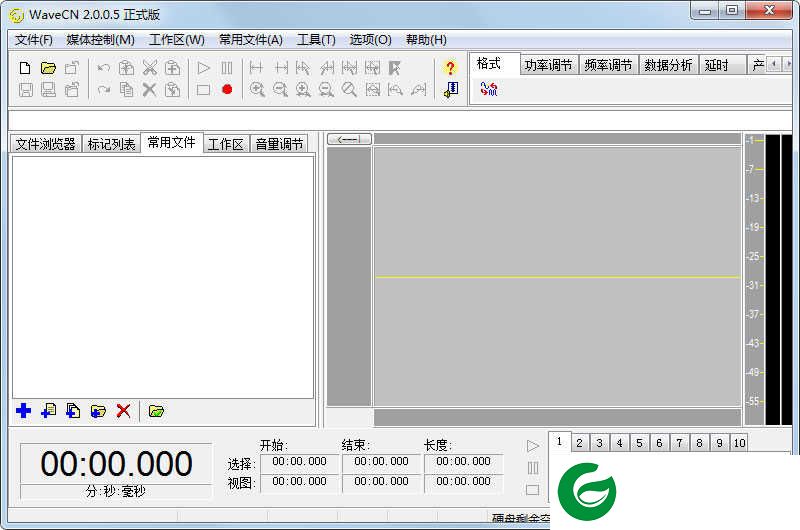Start recording with the red Record button
Screen dimensions: 800x530
tap(227, 90)
